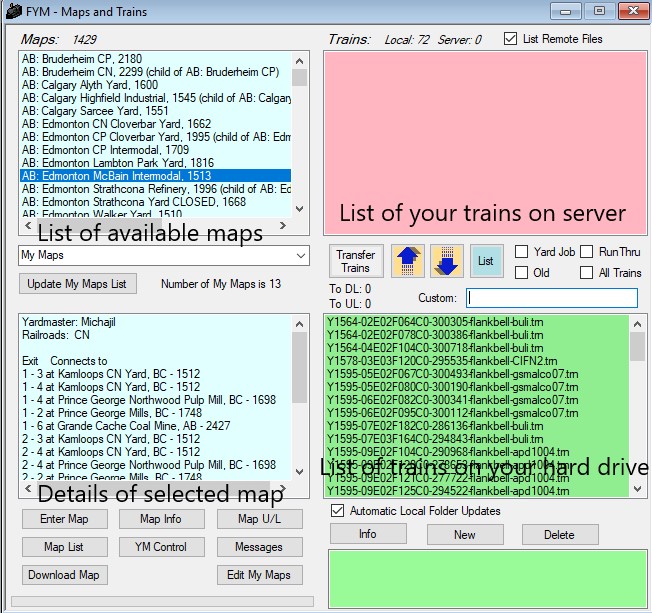
Task: Select train Y1564-04E02F104C0-300718-flankbell-buli.trn
Action: coord(477,348)
